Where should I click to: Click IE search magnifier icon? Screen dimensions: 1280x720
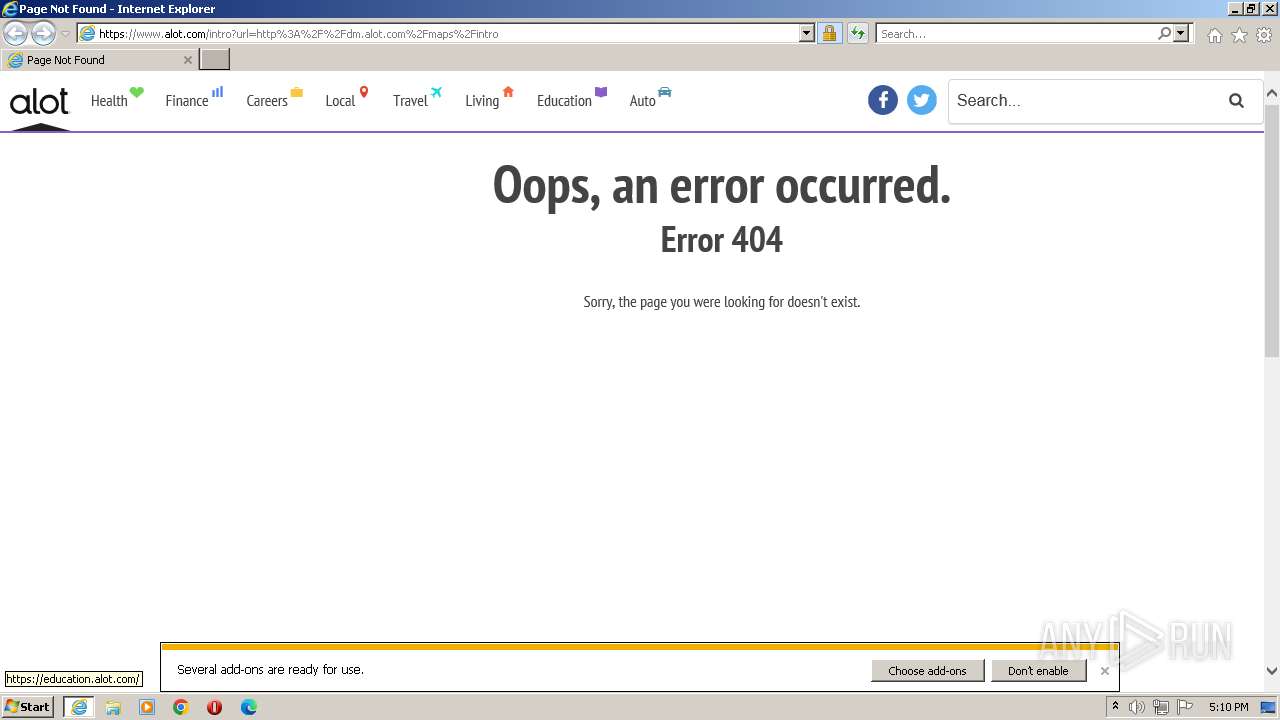pos(1164,33)
